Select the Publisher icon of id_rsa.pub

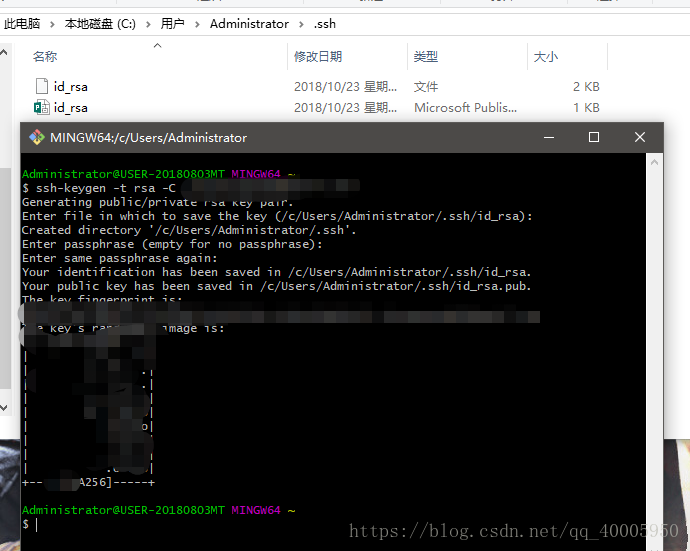point(42,107)
